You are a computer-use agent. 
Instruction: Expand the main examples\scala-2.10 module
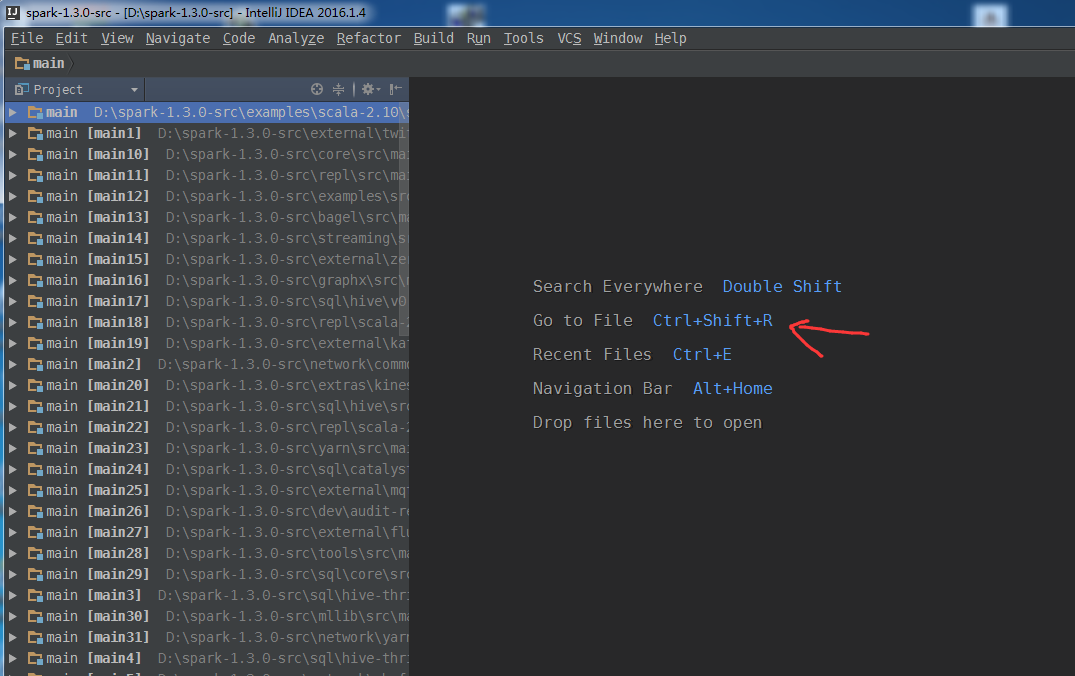(12, 112)
